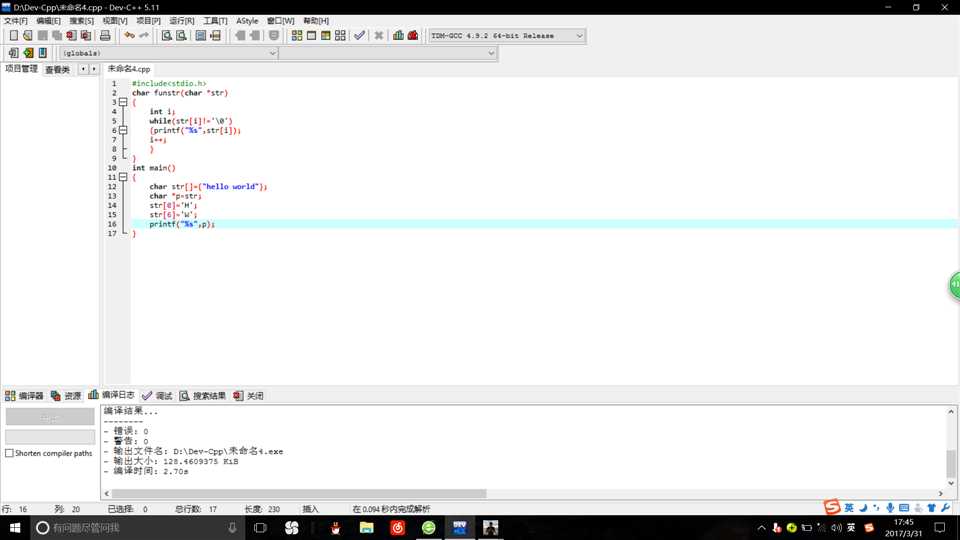Open the 帮助[H] menu

coord(316,21)
